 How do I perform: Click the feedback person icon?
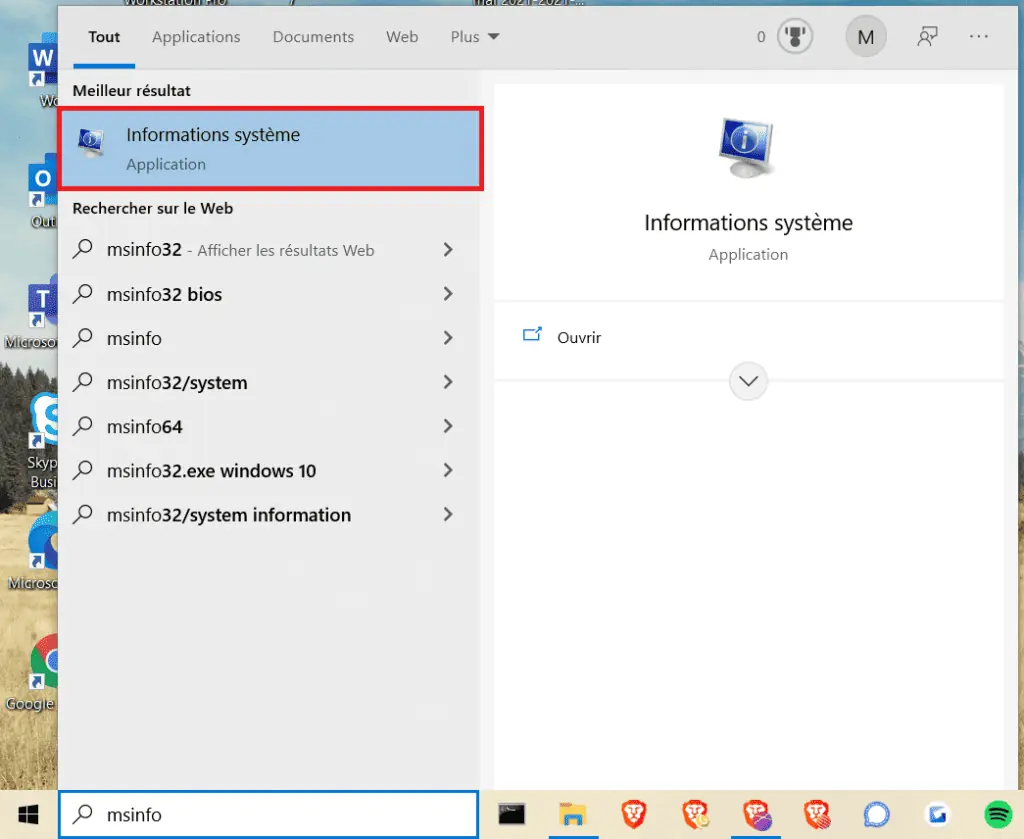[x=927, y=37]
